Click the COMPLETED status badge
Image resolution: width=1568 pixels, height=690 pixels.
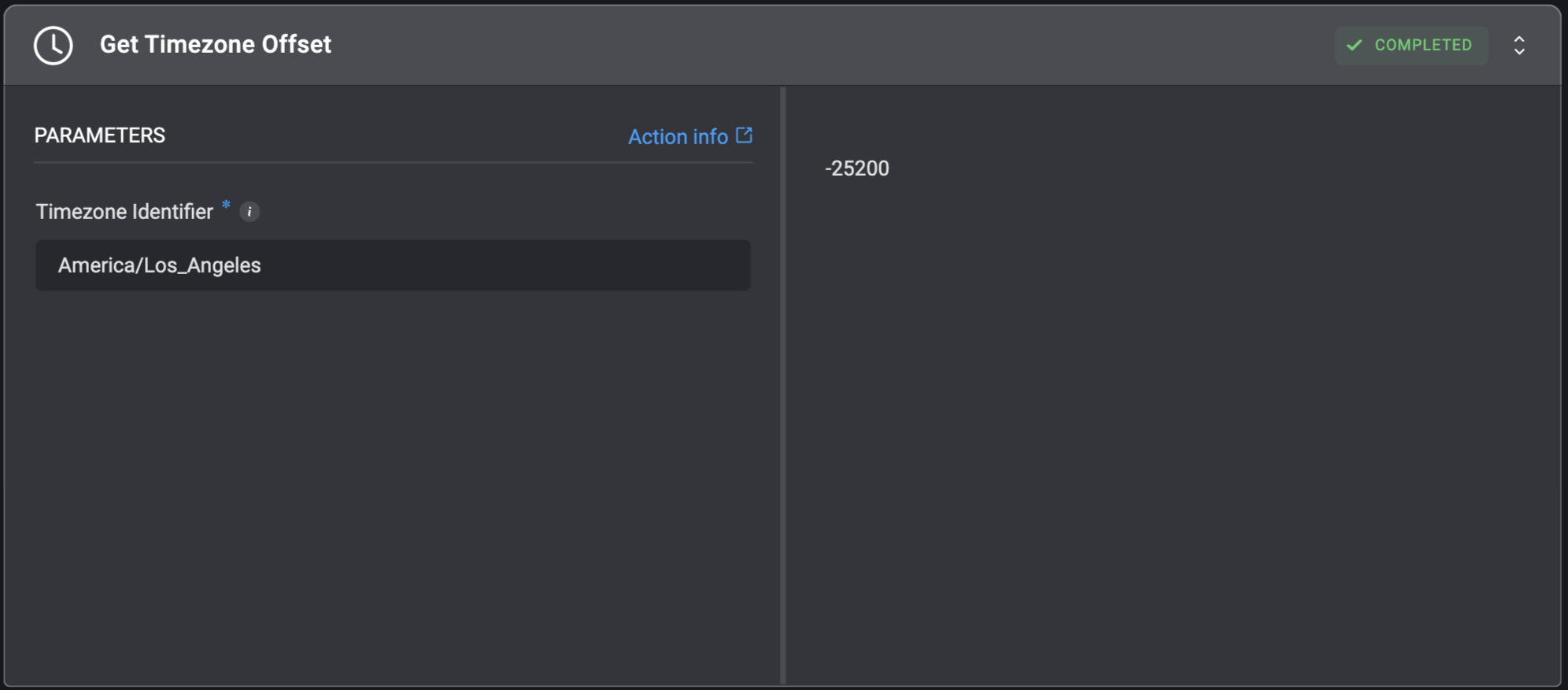tap(1411, 46)
